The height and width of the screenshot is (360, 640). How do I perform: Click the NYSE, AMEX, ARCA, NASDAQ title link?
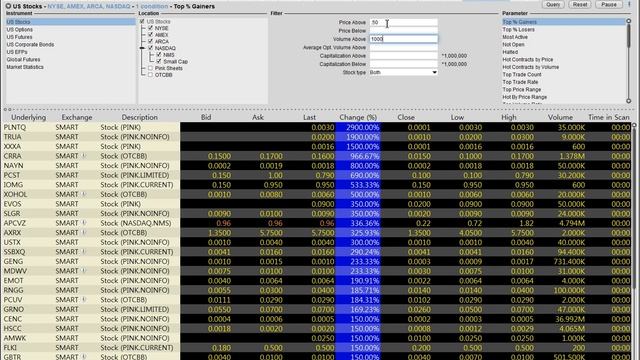click(89, 6)
